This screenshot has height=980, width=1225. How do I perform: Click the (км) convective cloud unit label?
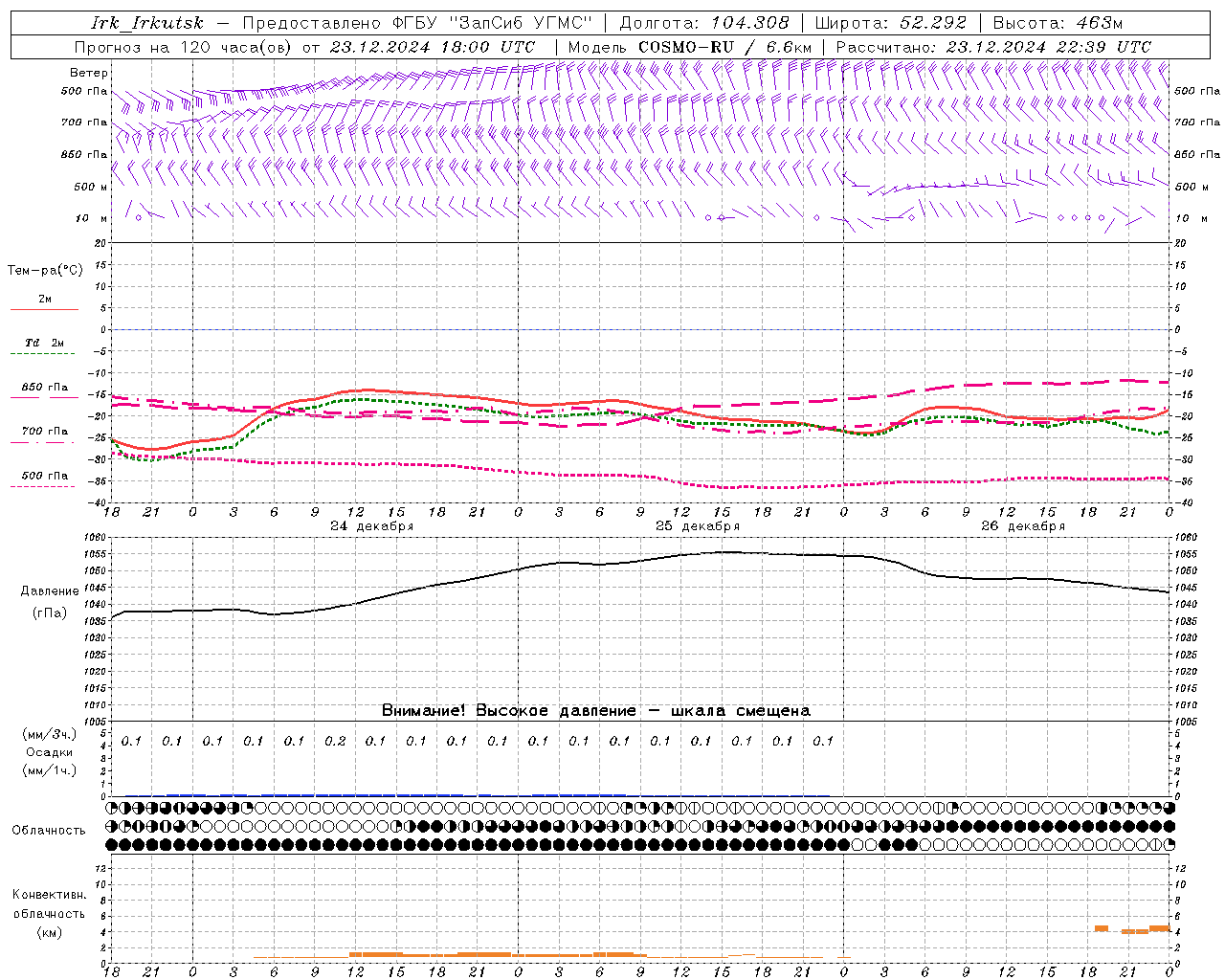point(49,932)
